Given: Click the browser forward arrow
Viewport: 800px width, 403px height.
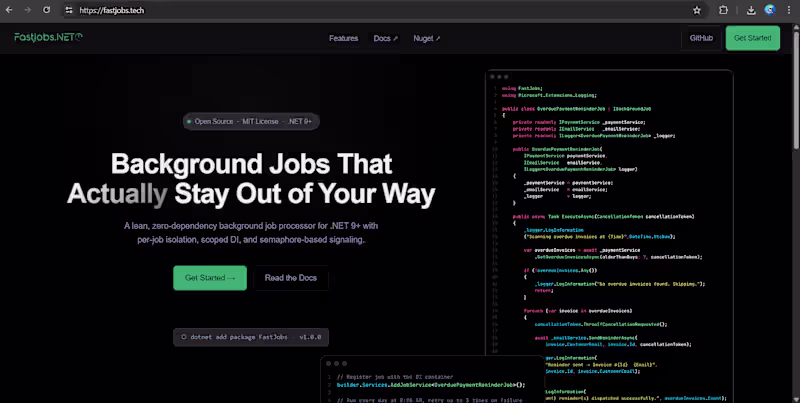Looking at the screenshot, I should [28, 10].
